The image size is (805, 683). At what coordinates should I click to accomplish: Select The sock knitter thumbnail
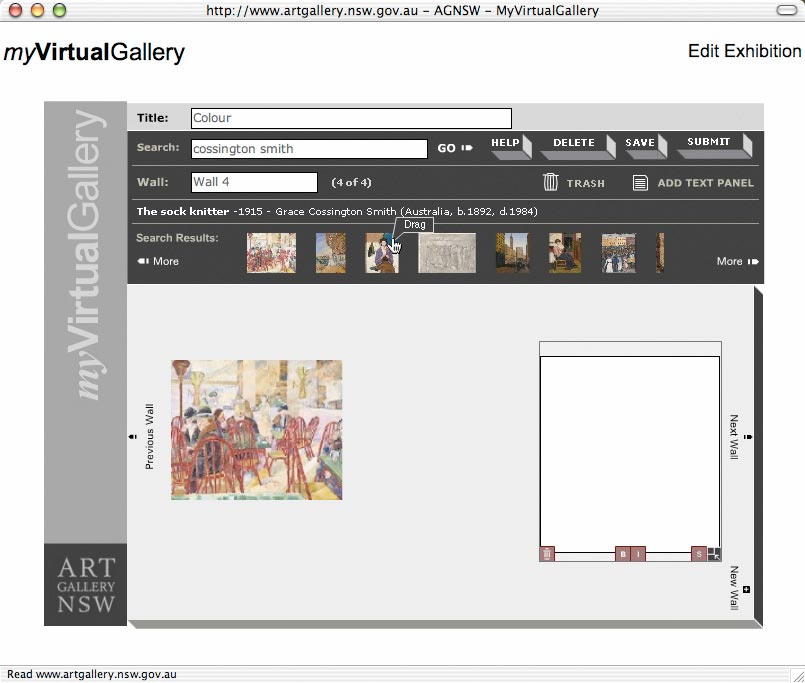tap(382, 253)
